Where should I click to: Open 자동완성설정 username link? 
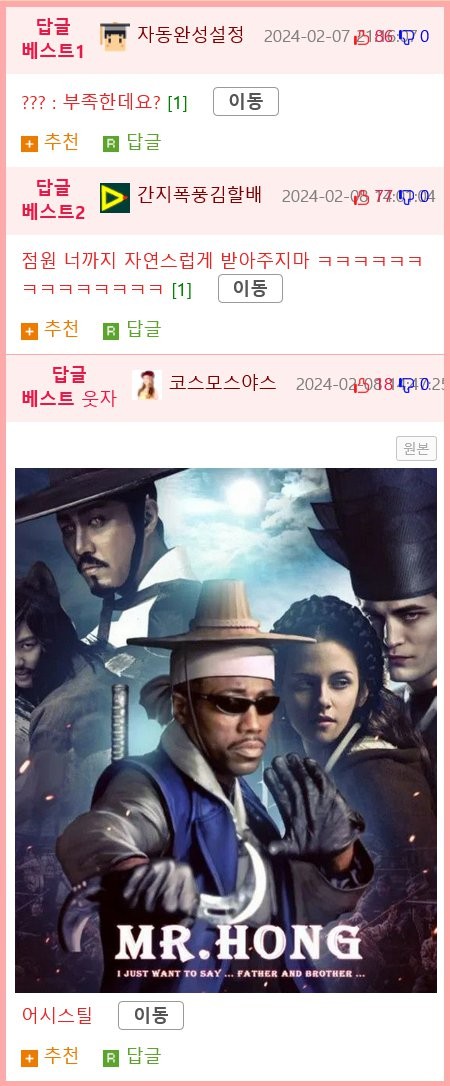tap(190, 35)
